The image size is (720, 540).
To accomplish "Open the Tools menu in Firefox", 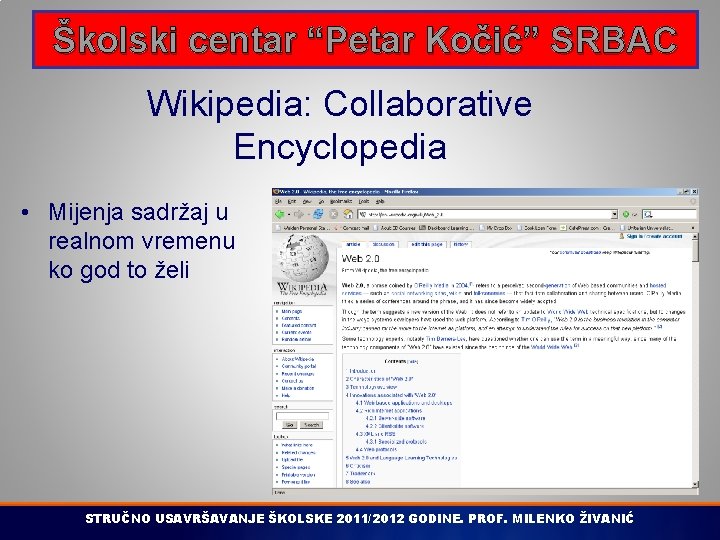I will [x=364, y=202].
